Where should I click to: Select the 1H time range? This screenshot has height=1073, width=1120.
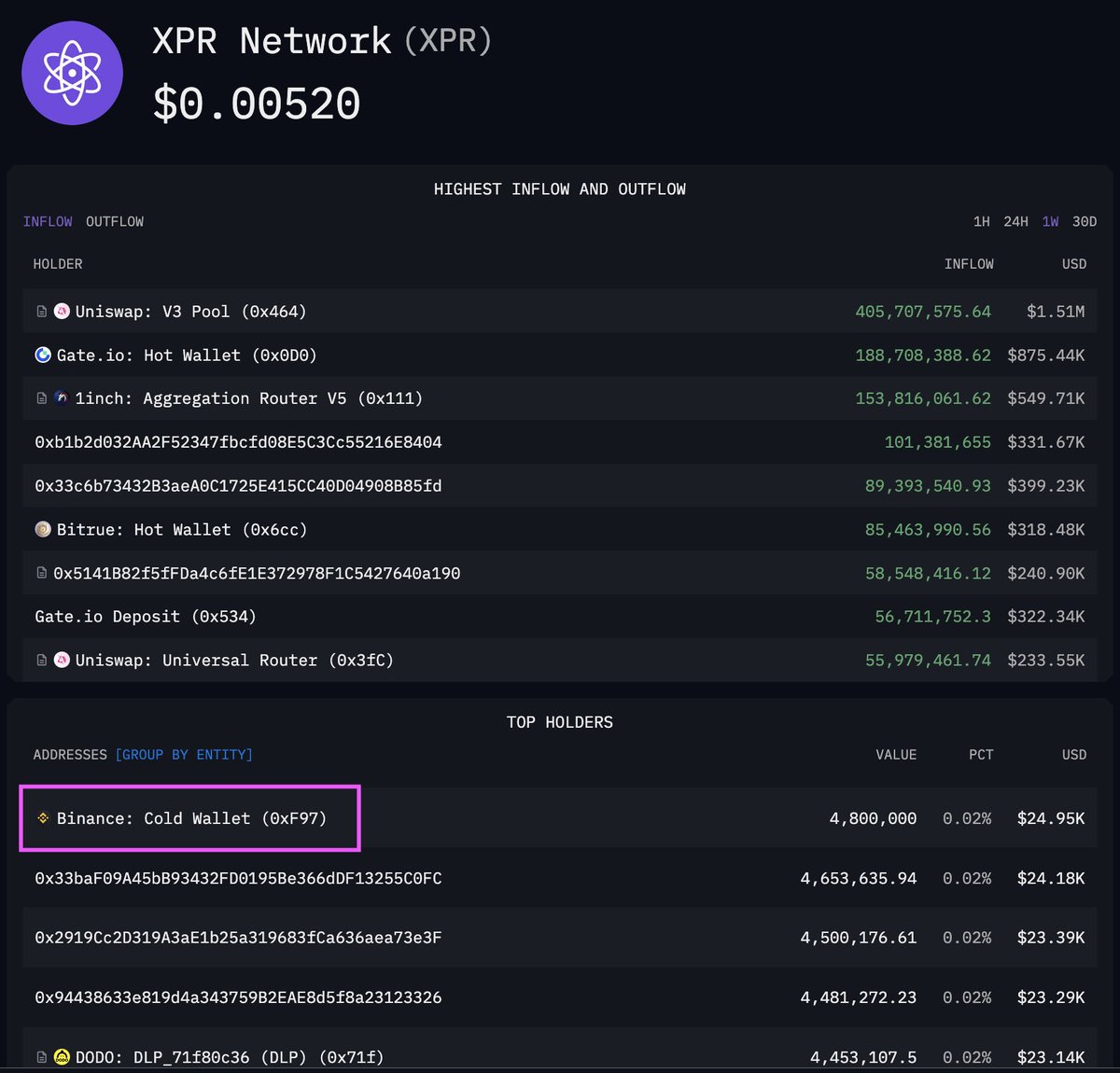pyautogui.click(x=982, y=221)
